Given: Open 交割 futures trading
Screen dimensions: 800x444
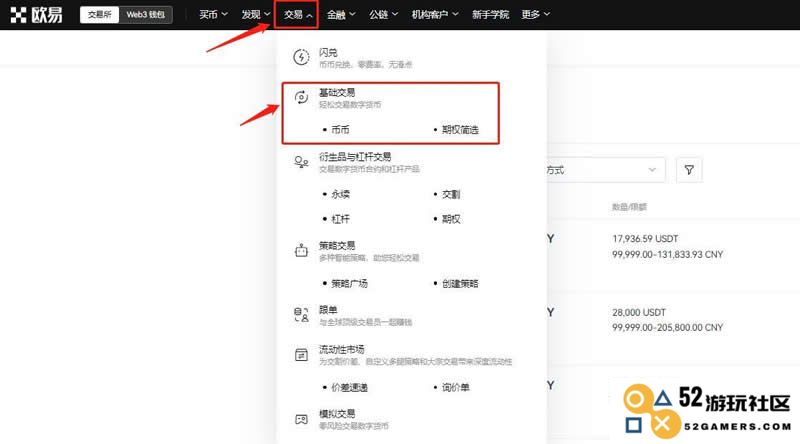Looking at the screenshot, I should 451,194.
